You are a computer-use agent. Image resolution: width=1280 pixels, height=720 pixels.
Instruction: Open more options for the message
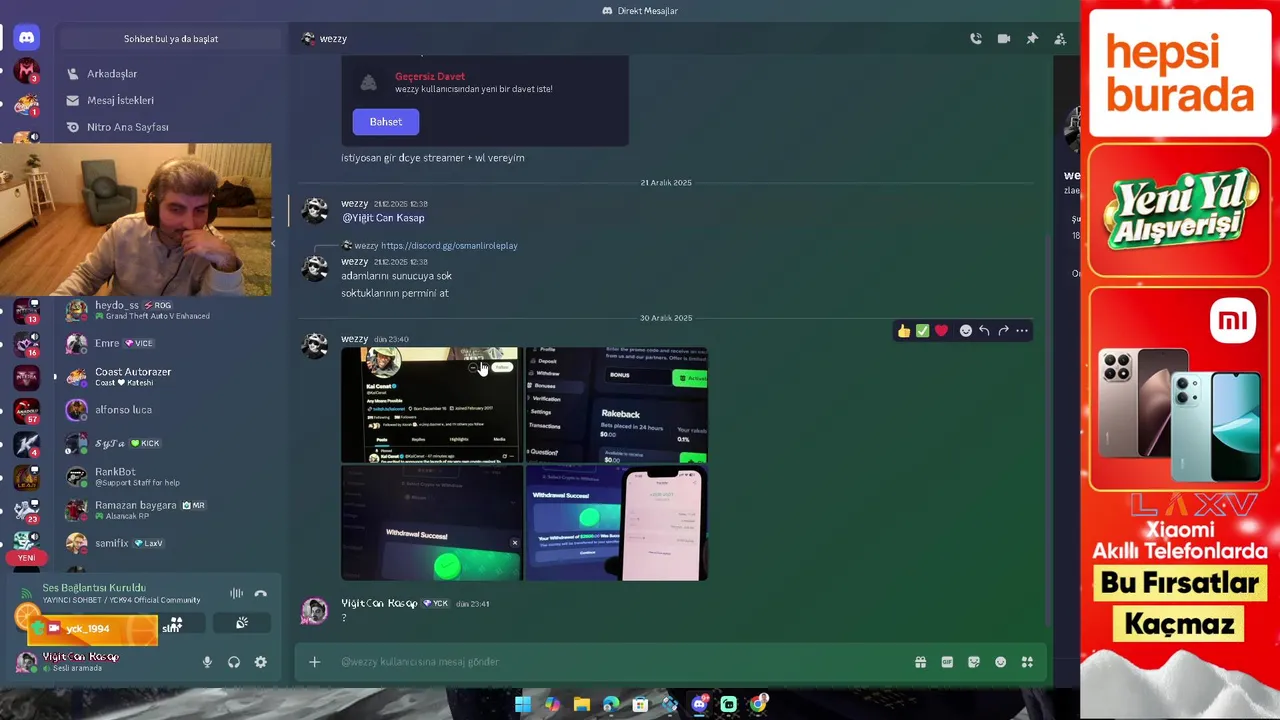(1022, 331)
